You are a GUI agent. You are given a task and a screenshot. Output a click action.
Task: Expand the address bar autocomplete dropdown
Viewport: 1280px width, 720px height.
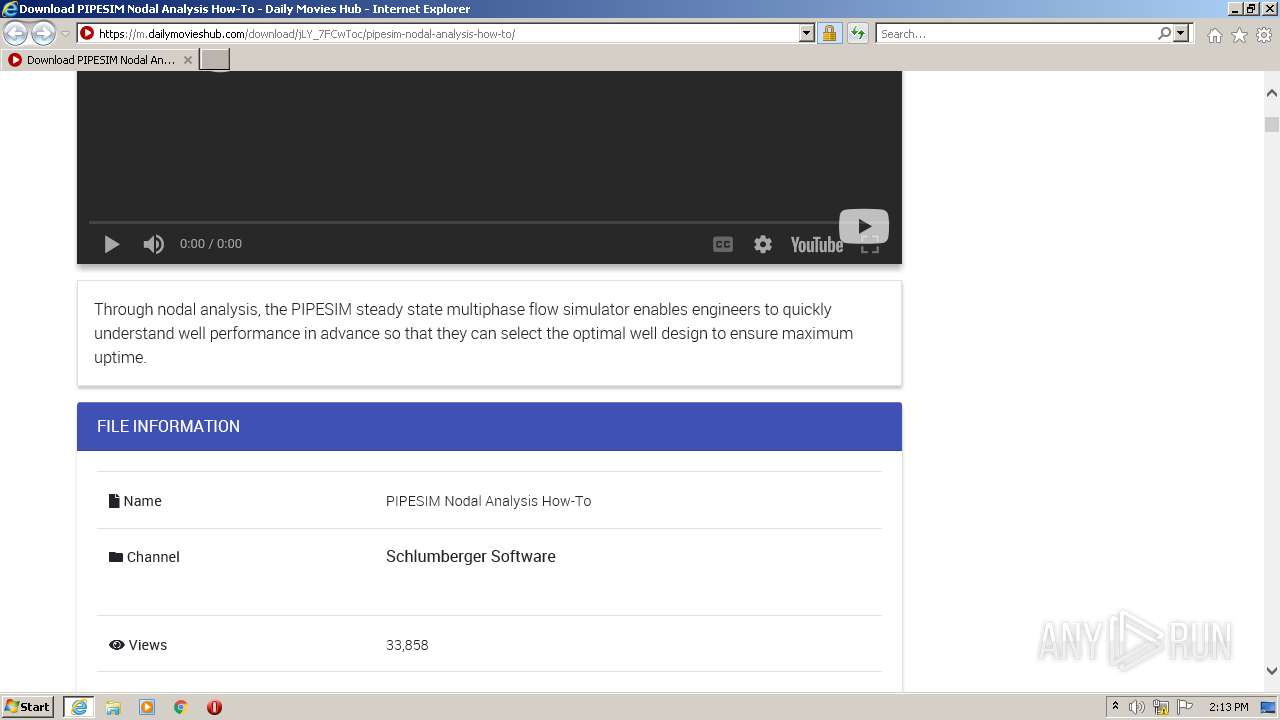(x=807, y=33)
